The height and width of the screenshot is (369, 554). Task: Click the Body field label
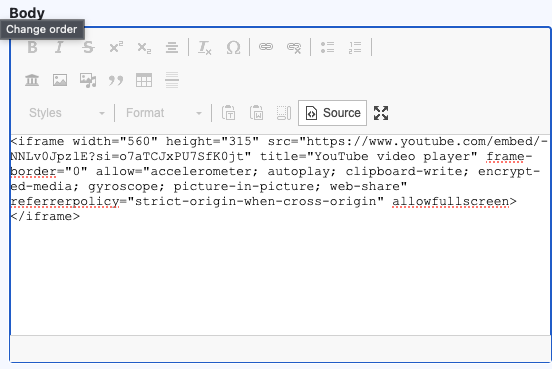coord(27,13)
